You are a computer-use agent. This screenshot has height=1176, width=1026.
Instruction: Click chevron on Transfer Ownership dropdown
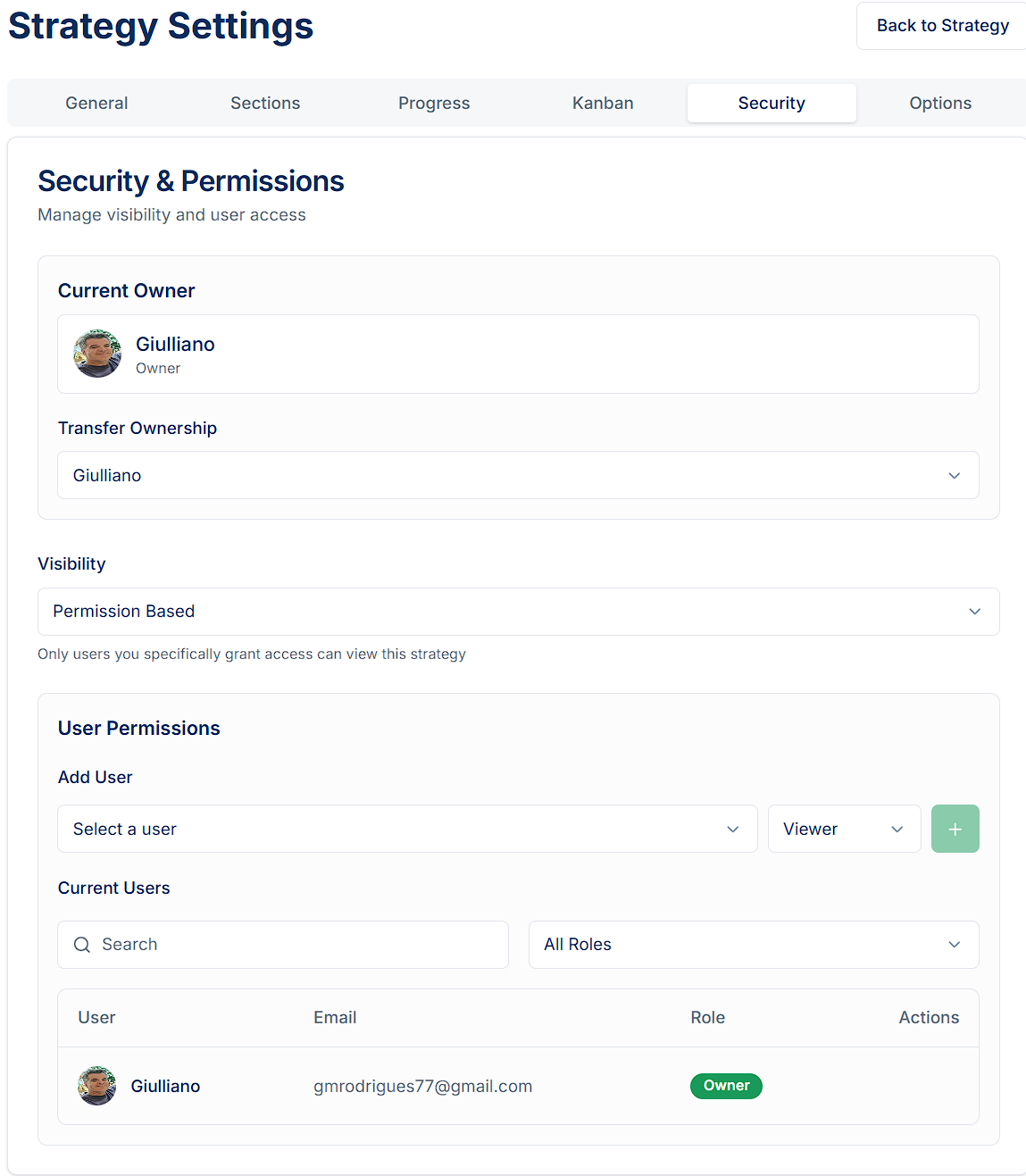955,476
